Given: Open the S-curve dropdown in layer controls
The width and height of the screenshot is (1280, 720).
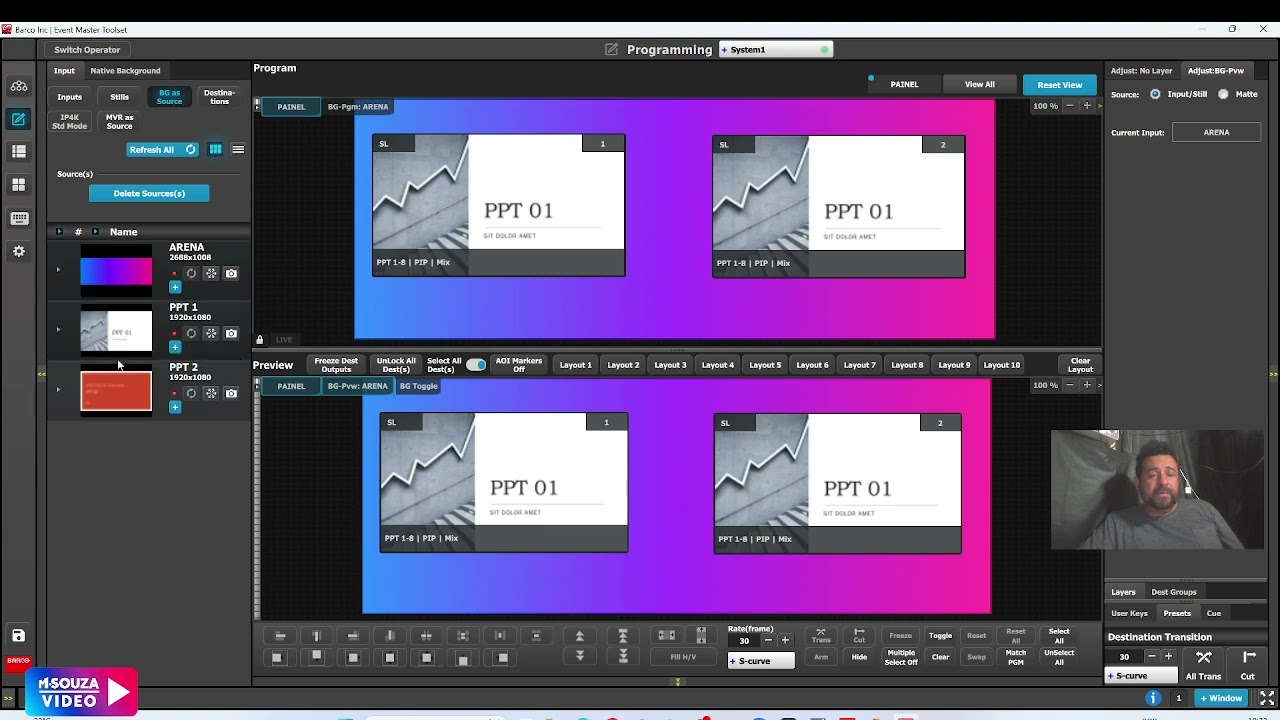Looking at the screenshot, I should [761, 661].
